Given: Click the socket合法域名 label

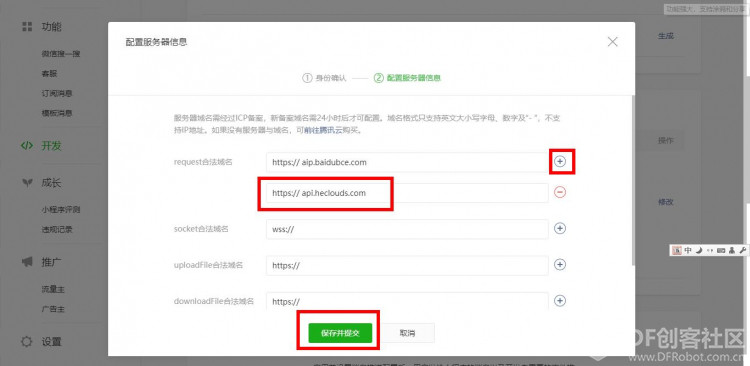Looking at the screenshot, I should tap(201, 229).
